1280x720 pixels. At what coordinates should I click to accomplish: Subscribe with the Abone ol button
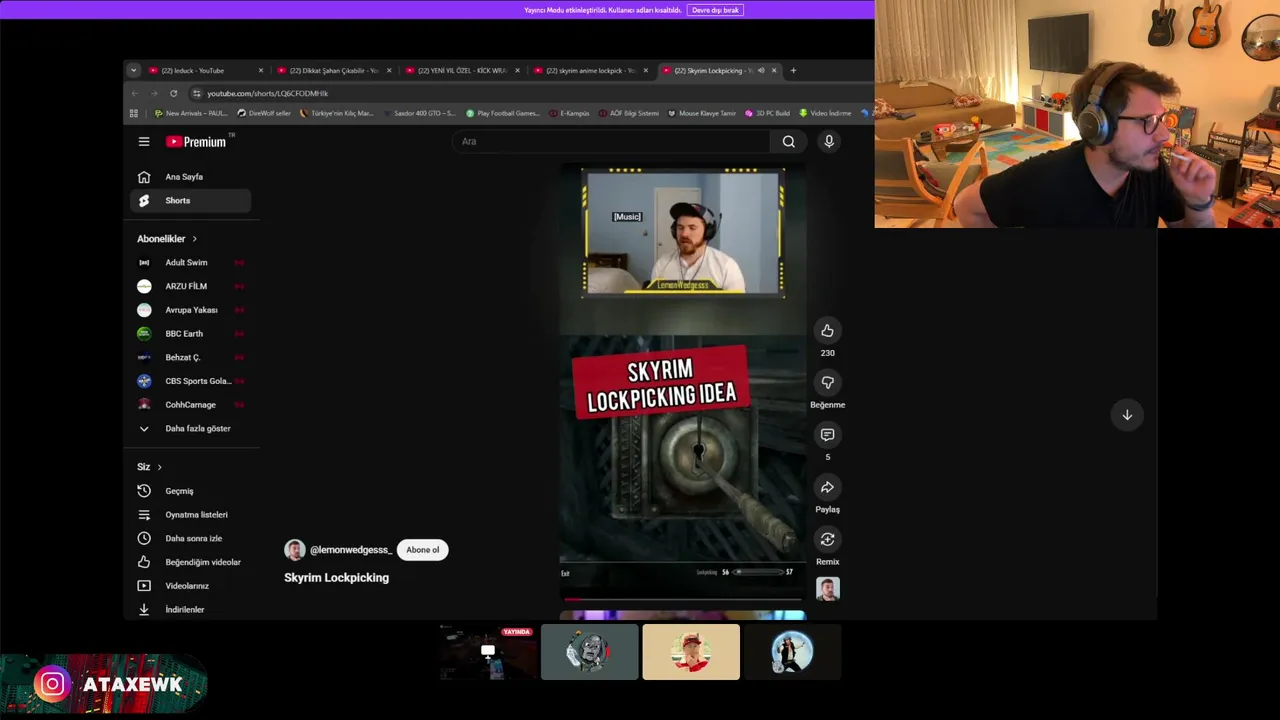pos(422,550)
